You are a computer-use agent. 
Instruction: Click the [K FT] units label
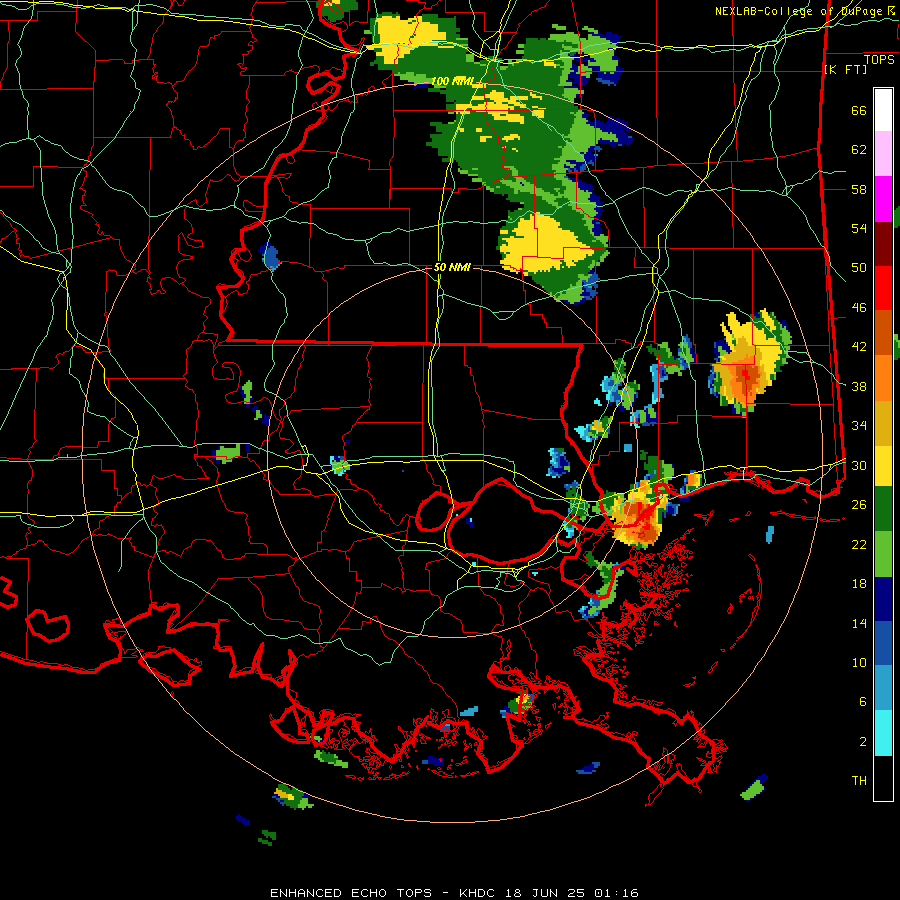click(x=845, y=69)
